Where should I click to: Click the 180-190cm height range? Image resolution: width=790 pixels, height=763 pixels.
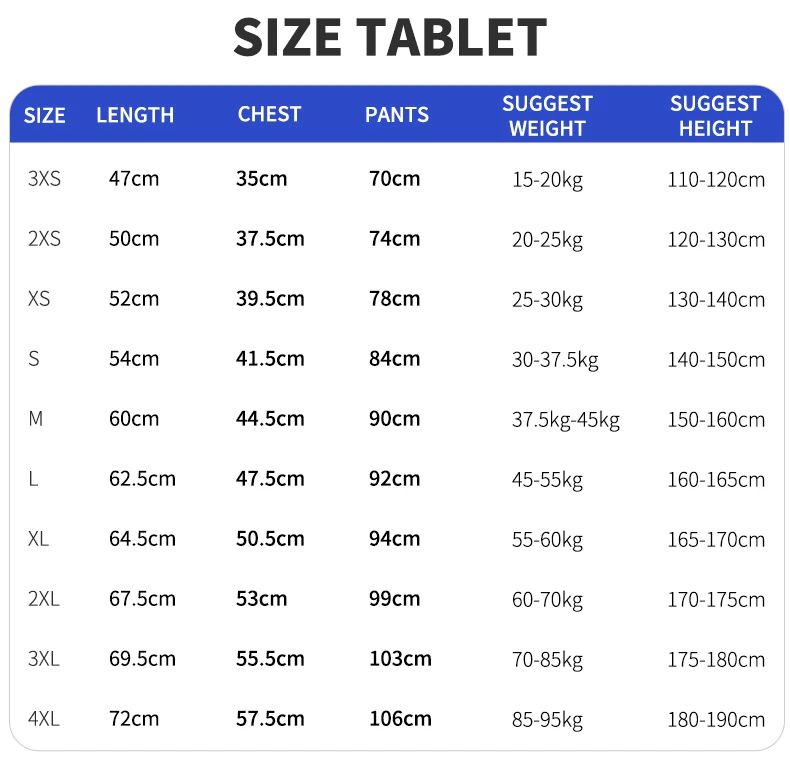[716, 720]
